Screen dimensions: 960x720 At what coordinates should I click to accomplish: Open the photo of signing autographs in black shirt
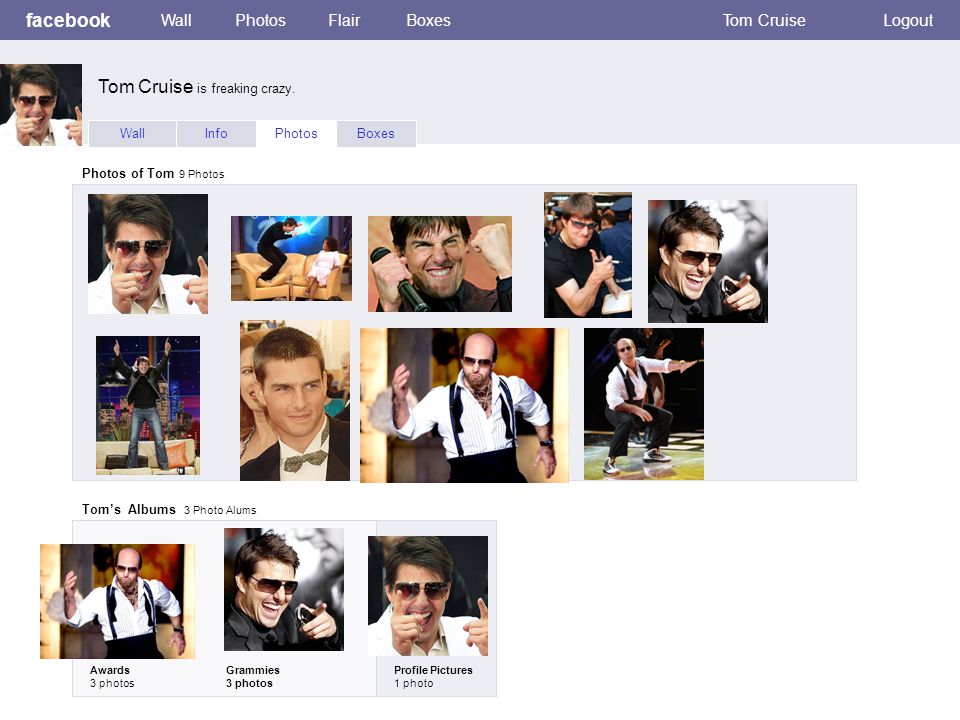click(x=588, y=255)
